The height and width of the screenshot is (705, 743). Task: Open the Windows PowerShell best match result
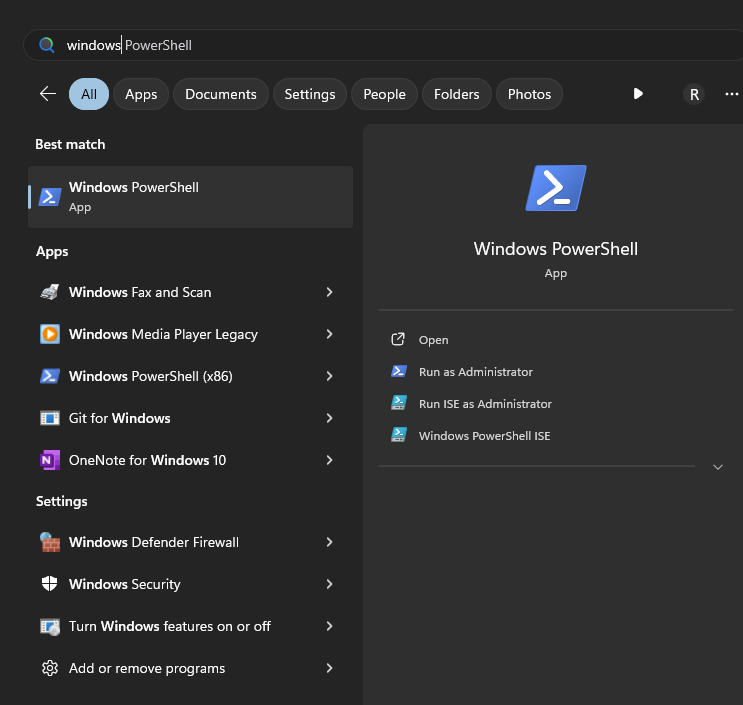pyautogui.click(x=190, y=197)
